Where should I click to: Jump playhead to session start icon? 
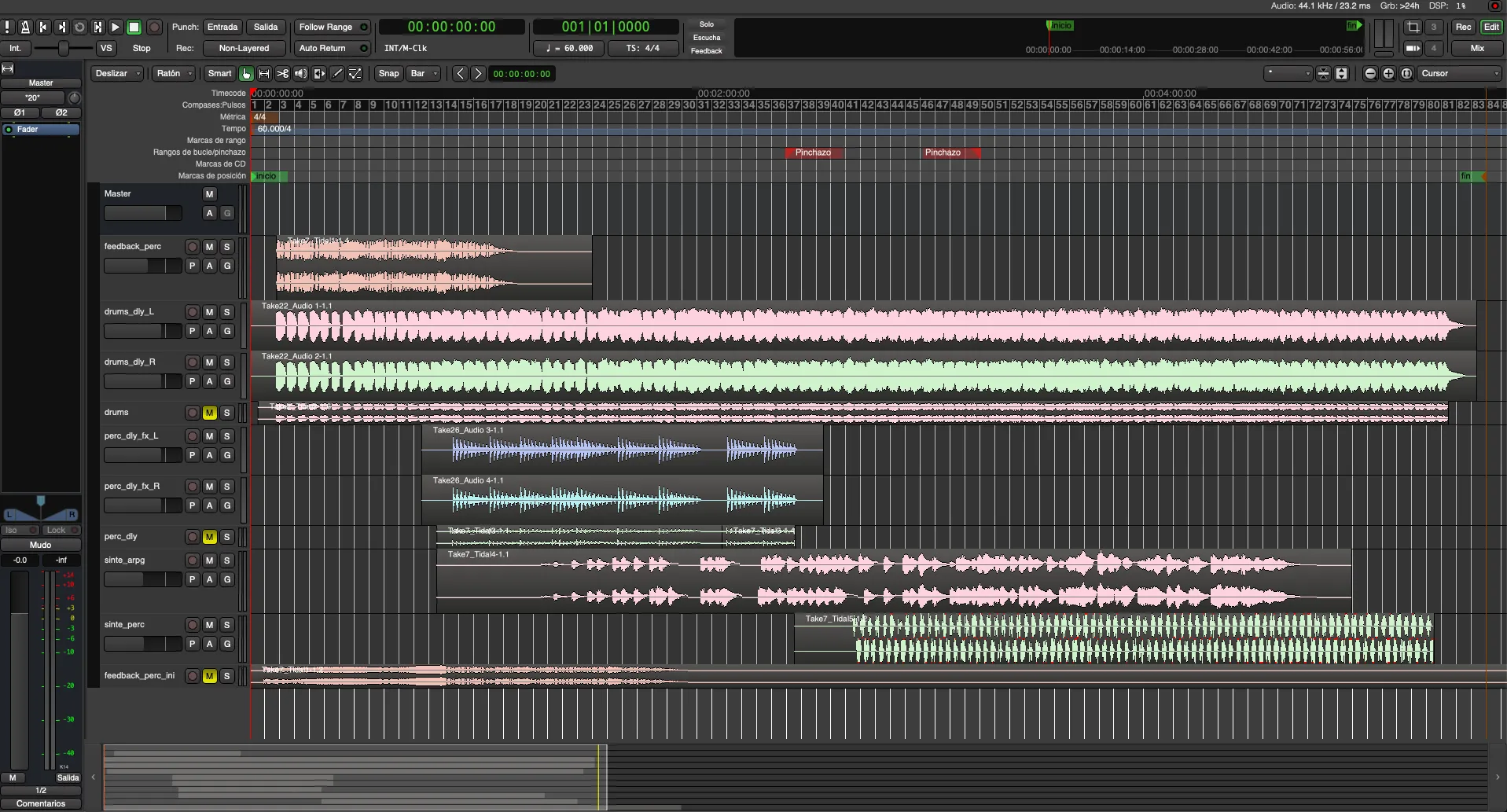43,27
